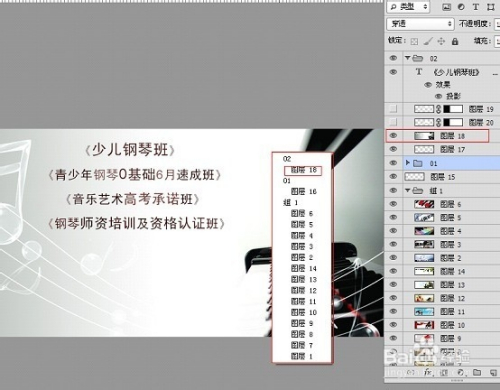The width and height of the screenshot is (500, 390).
Task: Collapse the 02 group triangle
Action: point(407,58)
